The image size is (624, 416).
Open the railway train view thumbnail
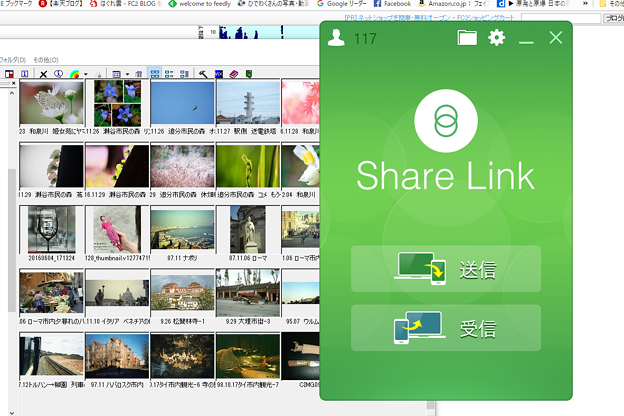[51, 355]
